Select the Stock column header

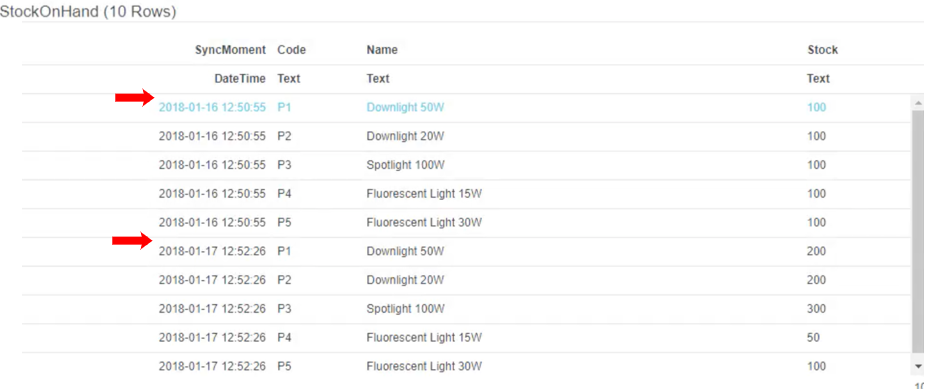(823, 50)
